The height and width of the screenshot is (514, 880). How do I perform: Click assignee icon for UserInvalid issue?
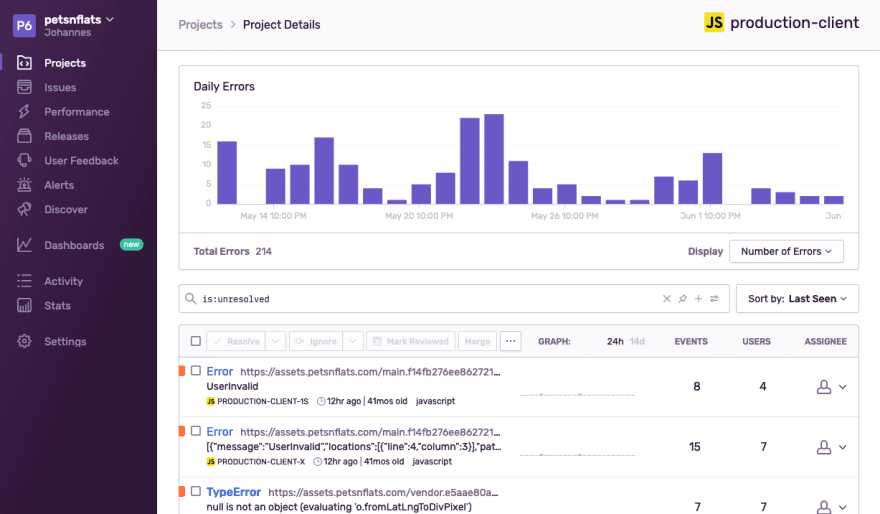(824, 387)
